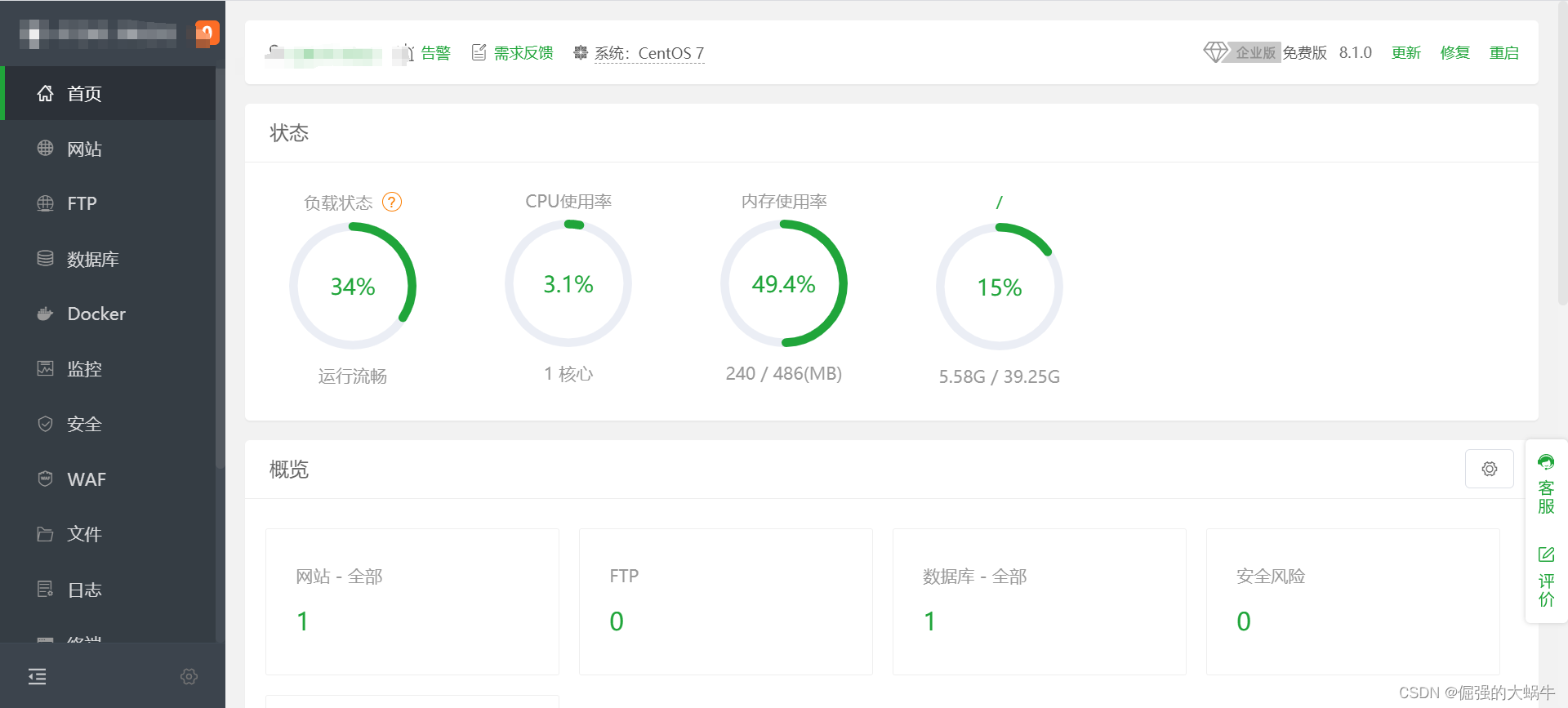Click the 5.58G / 39.25G disk value
Viewport: 1568px width, 708px height.
click(x=1000, y=376)
